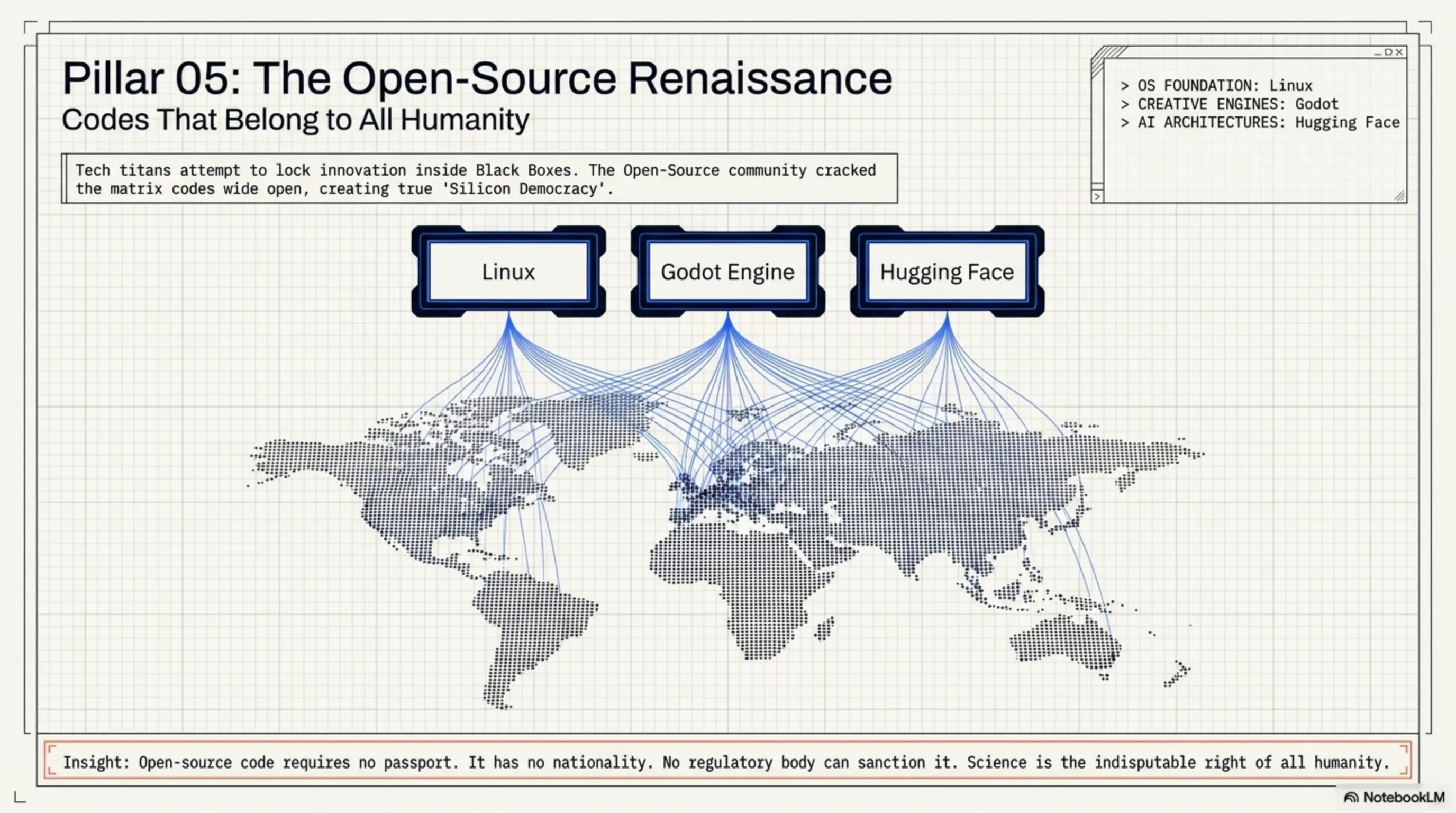Click the subtitle Codes That Belong to All Humanity
Viewport: 1456px width, 813px height.
[295, 119]
